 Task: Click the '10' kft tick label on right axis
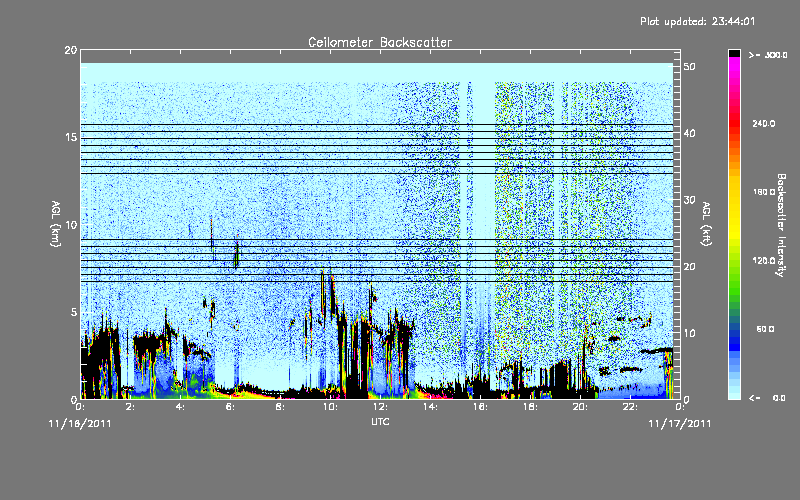click(690, 334)
